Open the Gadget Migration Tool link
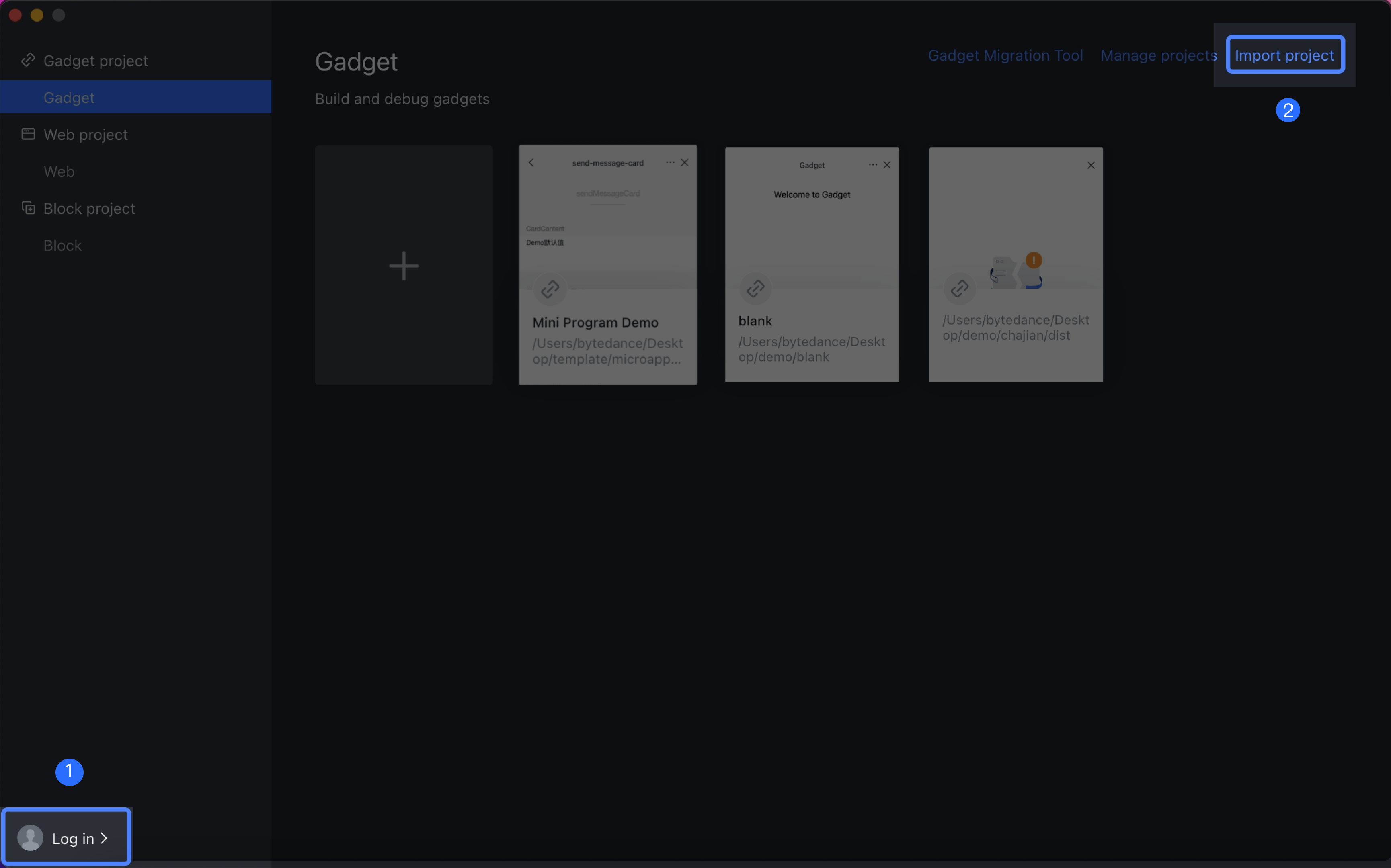 point(1005,55)
